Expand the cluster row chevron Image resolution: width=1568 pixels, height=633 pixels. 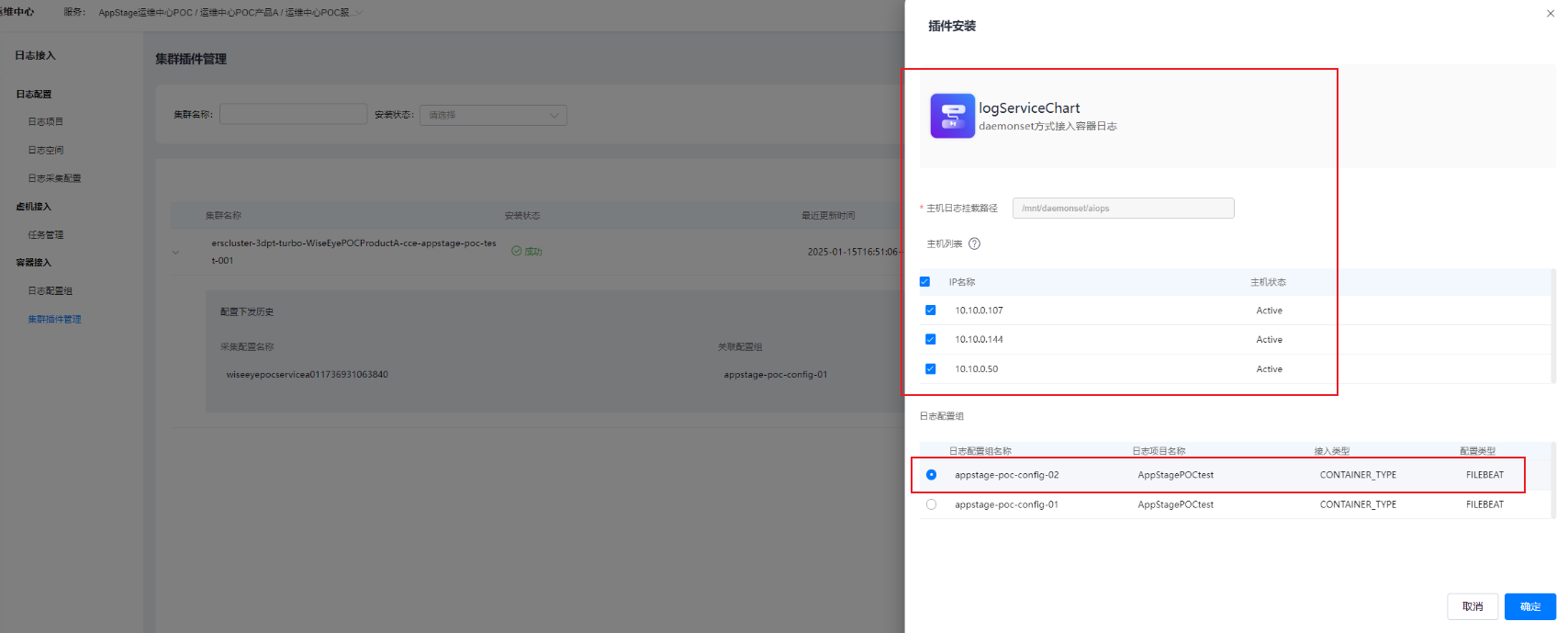point(175,252)
